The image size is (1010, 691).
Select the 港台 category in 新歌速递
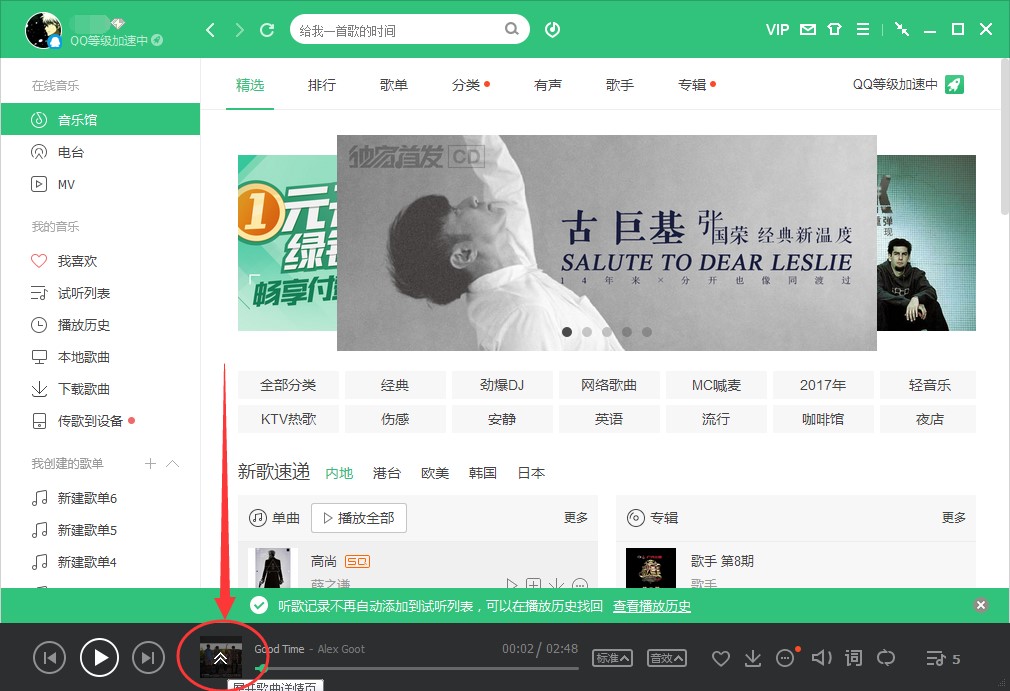point(386,473)
